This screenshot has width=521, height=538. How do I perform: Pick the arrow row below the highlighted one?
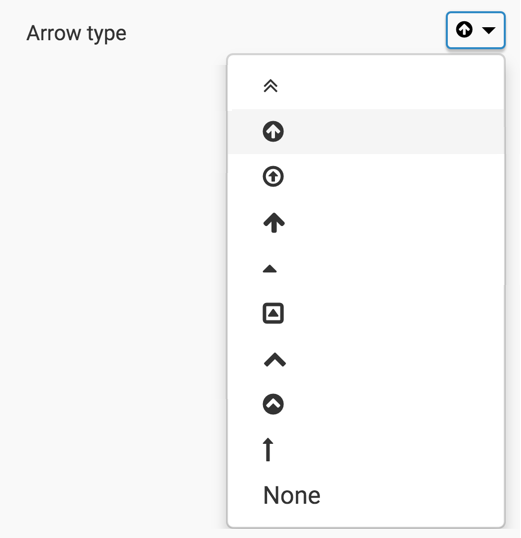pos(366,177)
